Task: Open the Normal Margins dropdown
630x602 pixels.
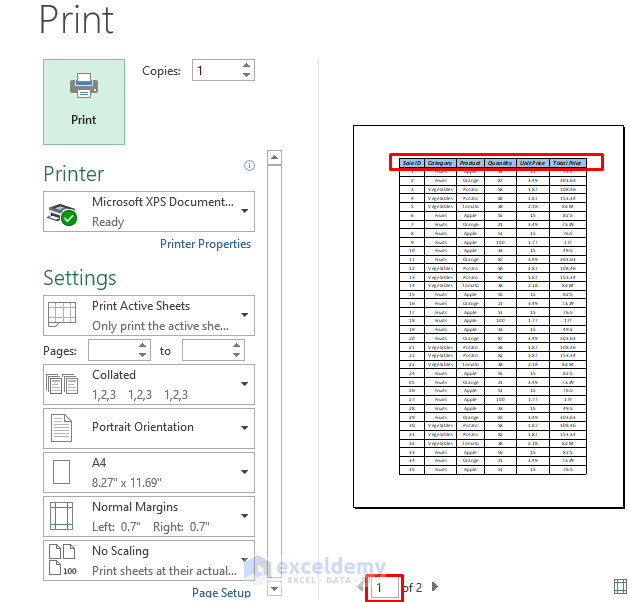Action: coord(149,516)
